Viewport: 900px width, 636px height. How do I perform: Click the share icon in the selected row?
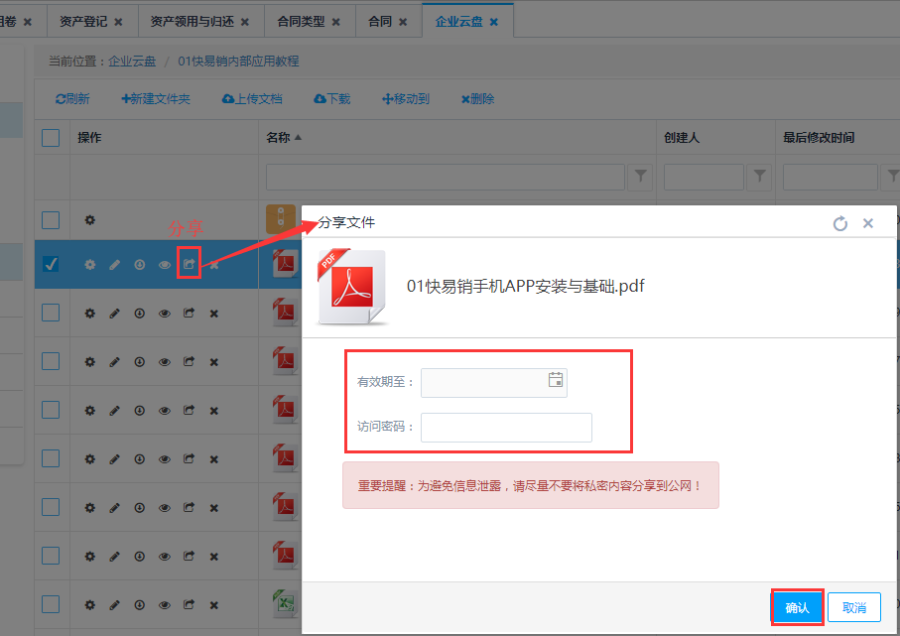pos(189,264)
